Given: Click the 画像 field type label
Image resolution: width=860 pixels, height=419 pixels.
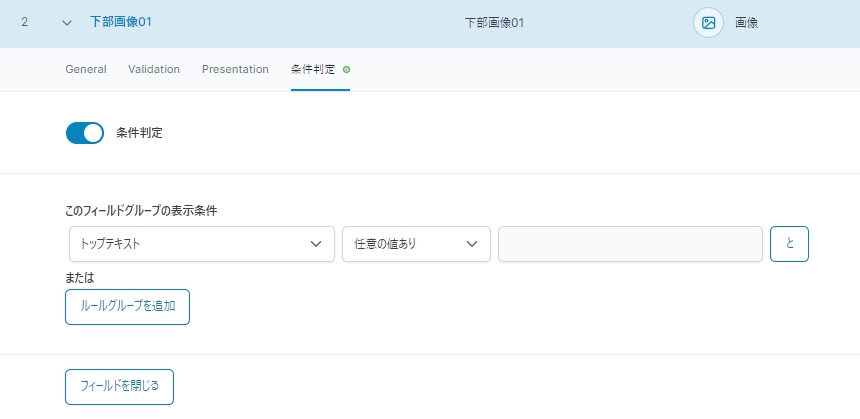Looking at the screenshot, I should click(746, 23).
